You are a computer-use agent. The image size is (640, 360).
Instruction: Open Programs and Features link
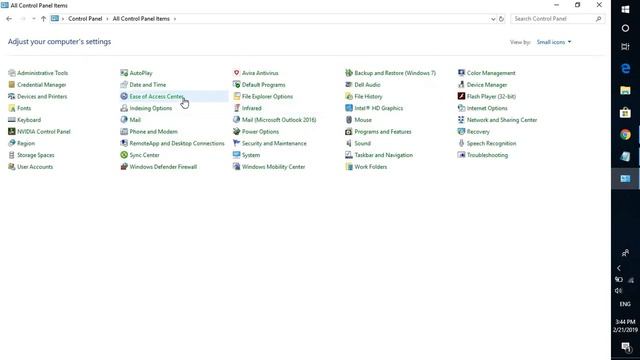tap(382, 132)
